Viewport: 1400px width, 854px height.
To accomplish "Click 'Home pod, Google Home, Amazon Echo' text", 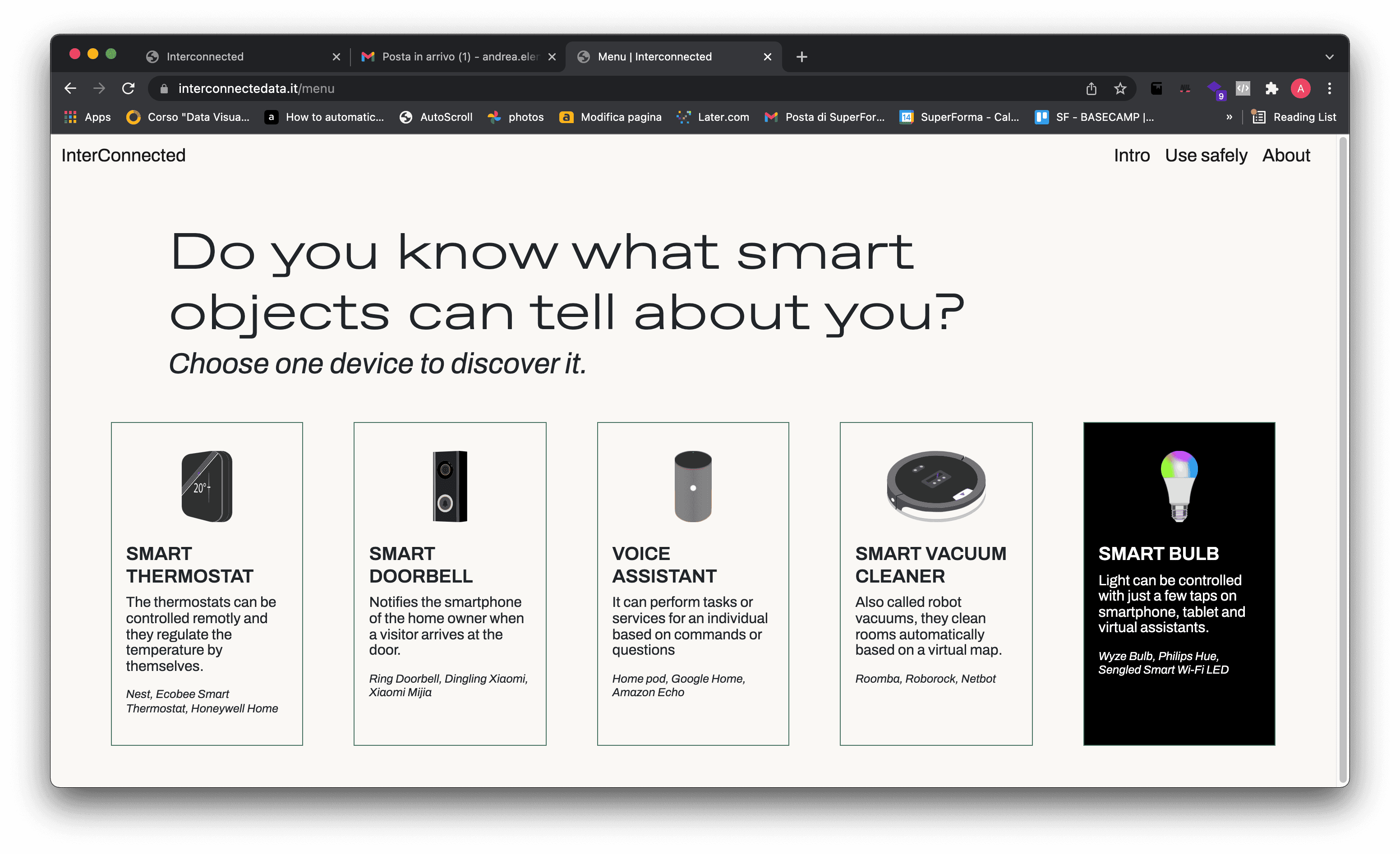I will 678,685.
